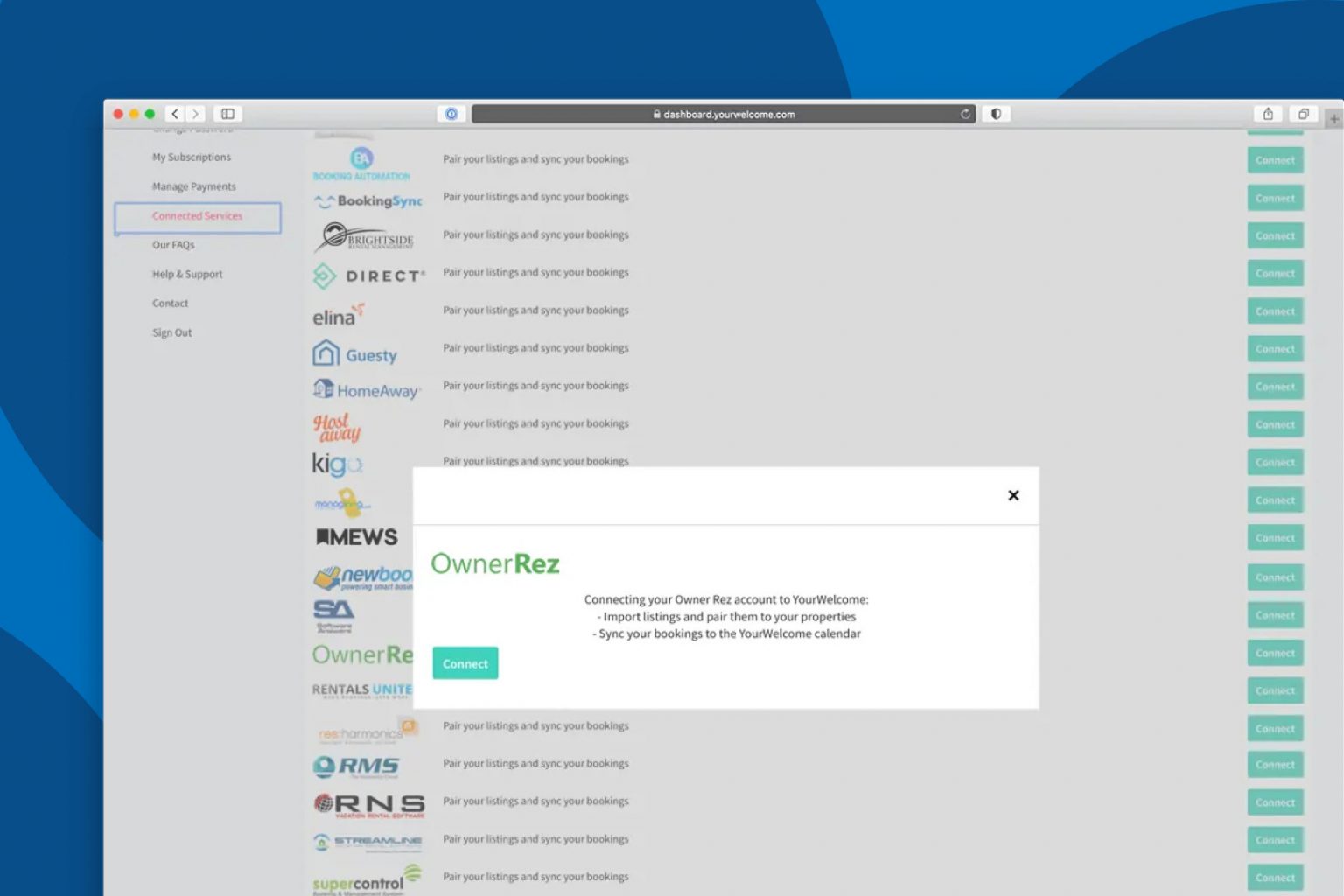This screenshot has width=1344, height=896.
Task: Click the browser forward arrow
Action: [196, 114]
